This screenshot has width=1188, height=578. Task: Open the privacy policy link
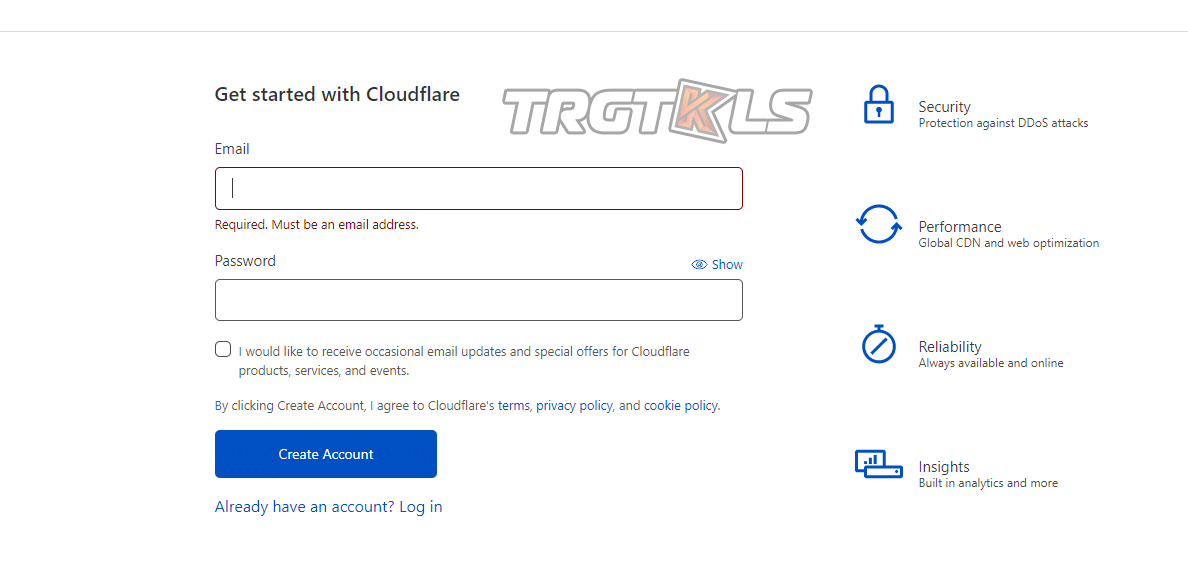pos(574,406)
